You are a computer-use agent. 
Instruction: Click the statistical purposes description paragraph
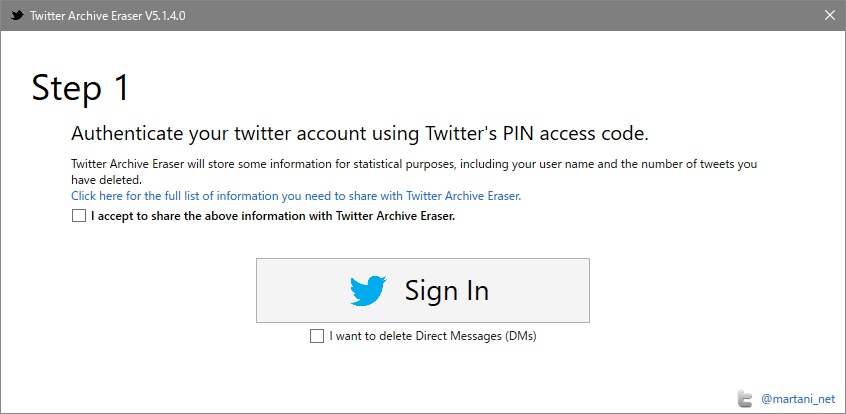point(414,171)
